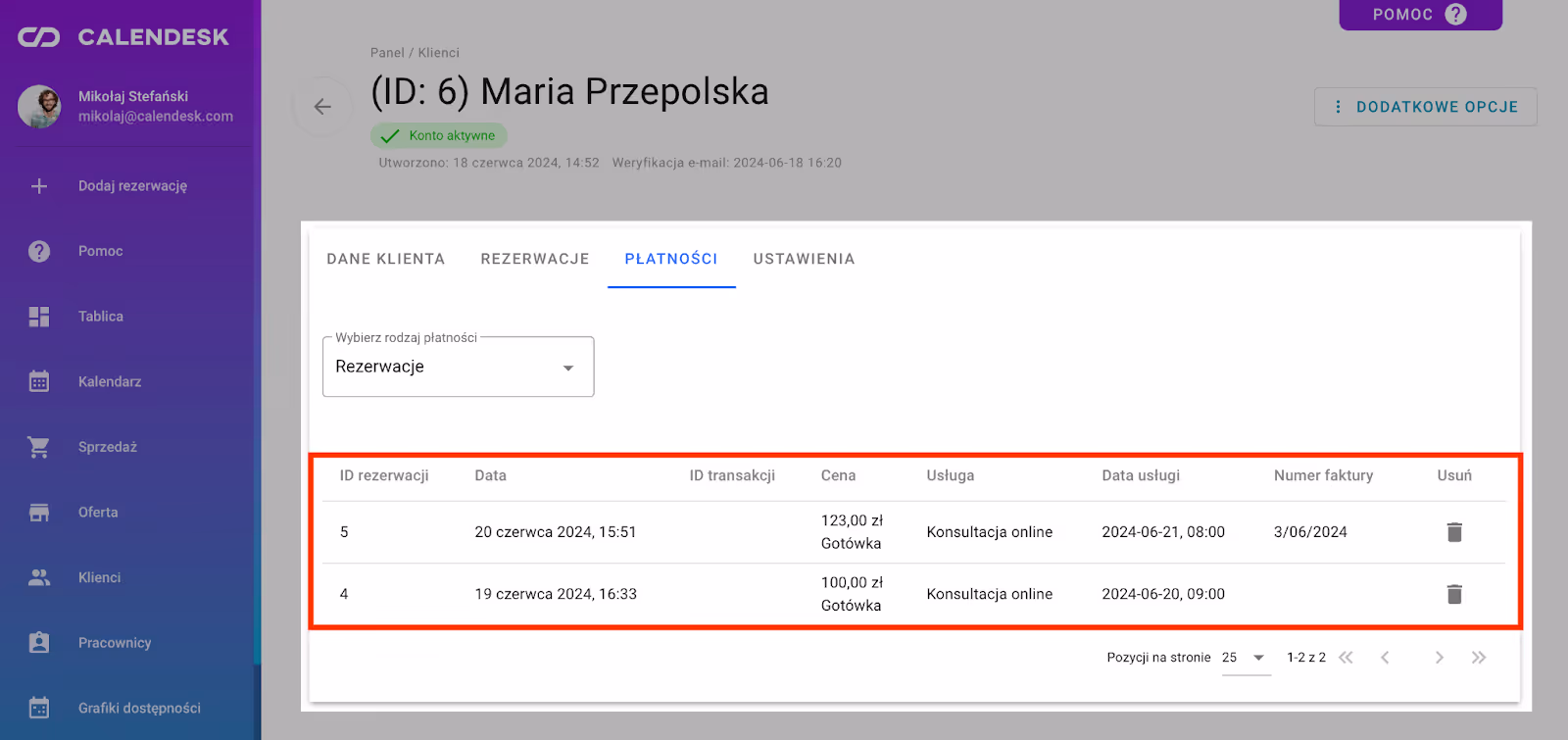Switch to the Rezerwacje tab

point(534,259)
